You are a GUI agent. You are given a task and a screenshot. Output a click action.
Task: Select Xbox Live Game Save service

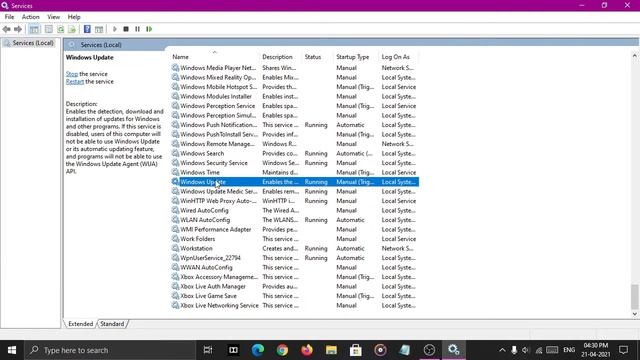295,296
